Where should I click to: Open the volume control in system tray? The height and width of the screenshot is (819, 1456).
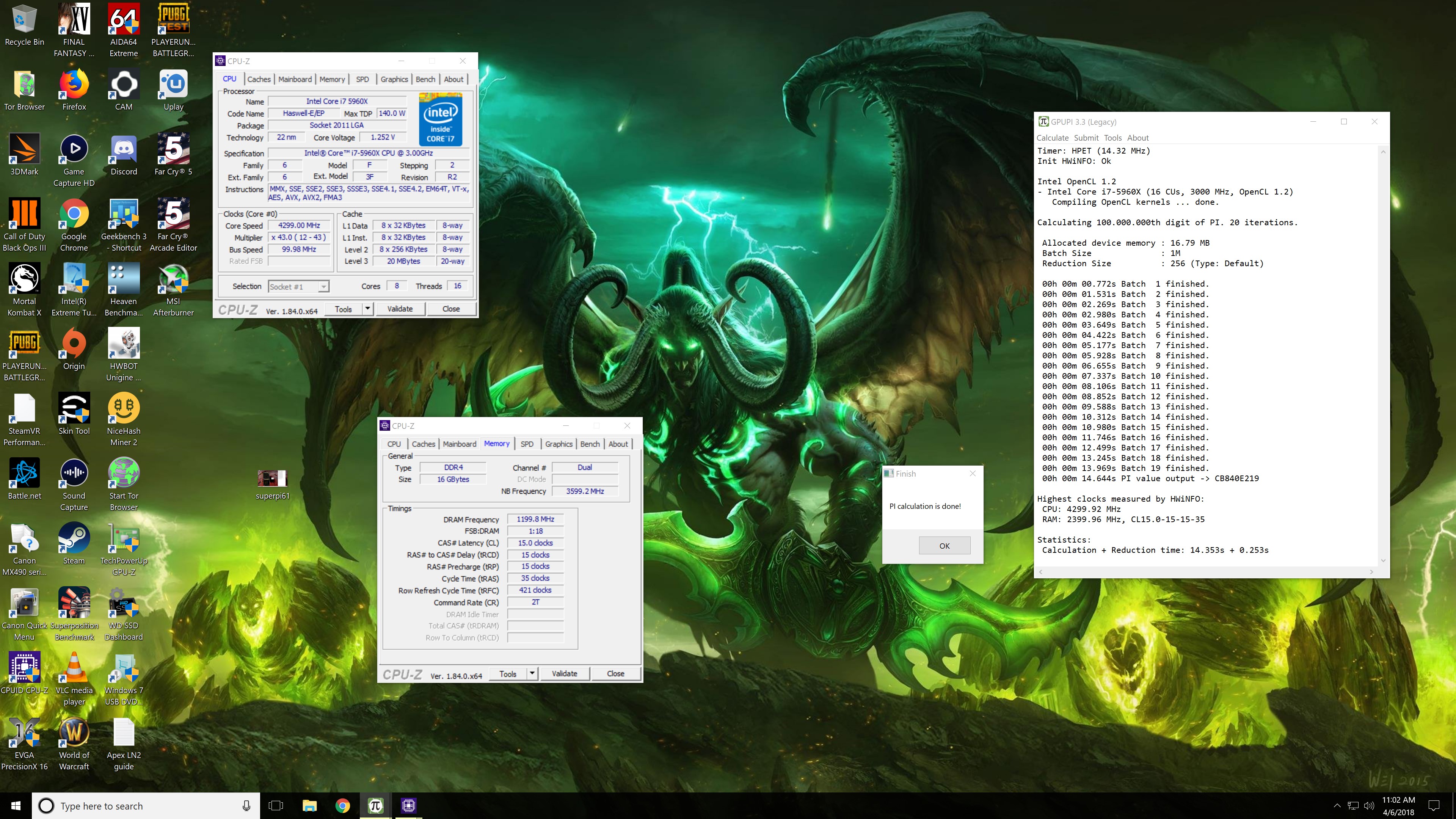point(1369,805)
